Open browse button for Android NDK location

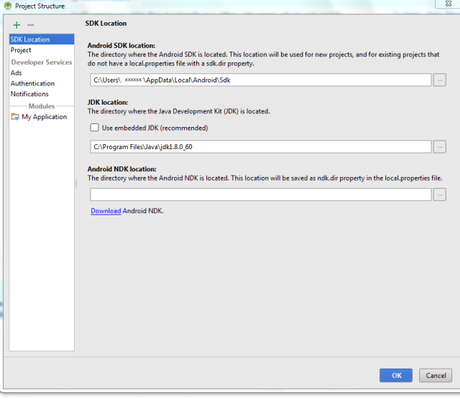tap(440, 194)
